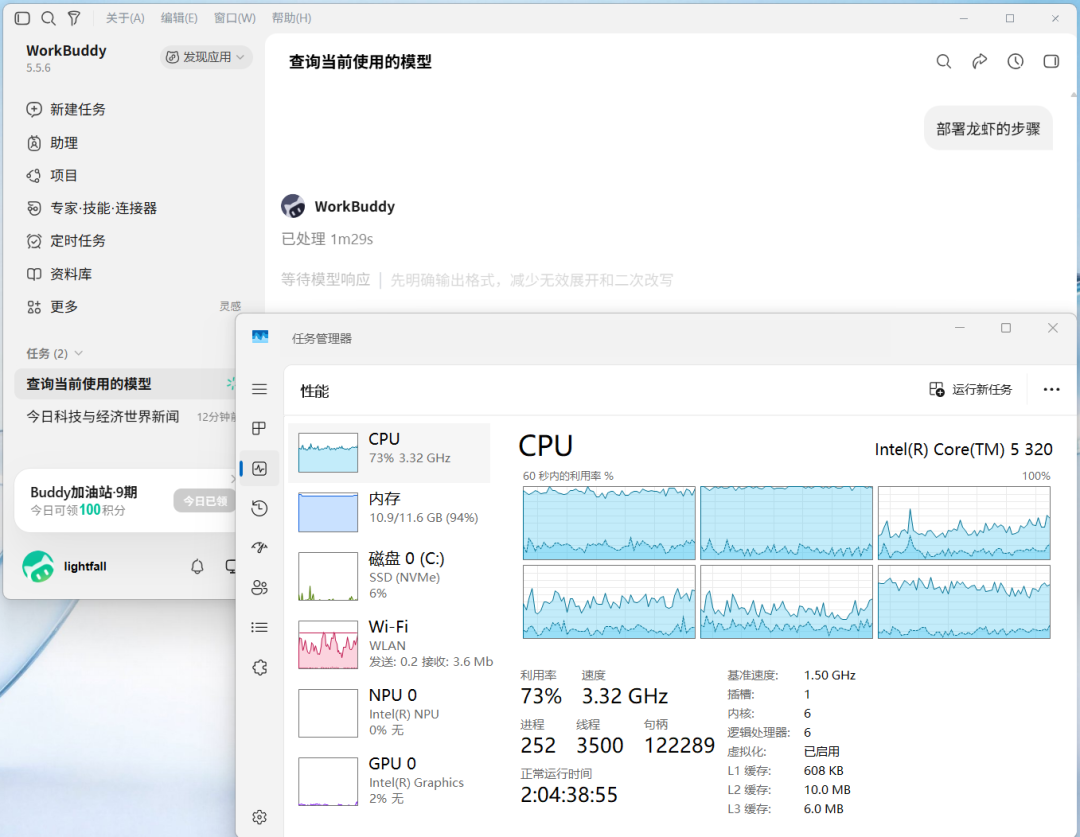Viewport: 1080px width, 837px height.
Task: Open the 编辑(E) menu
Action: click(x=179, y=19)
